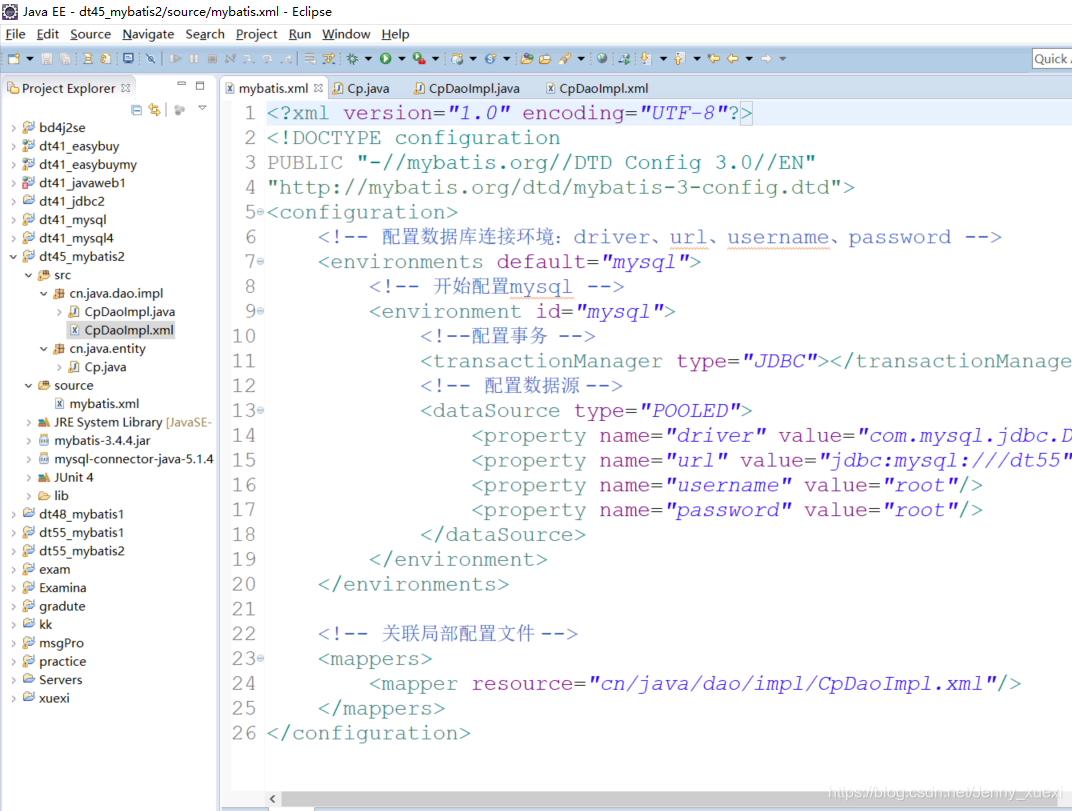This screenshot has width=1072, height=811.
Task: Click the Save icon in toolbar
Action: 46,59
